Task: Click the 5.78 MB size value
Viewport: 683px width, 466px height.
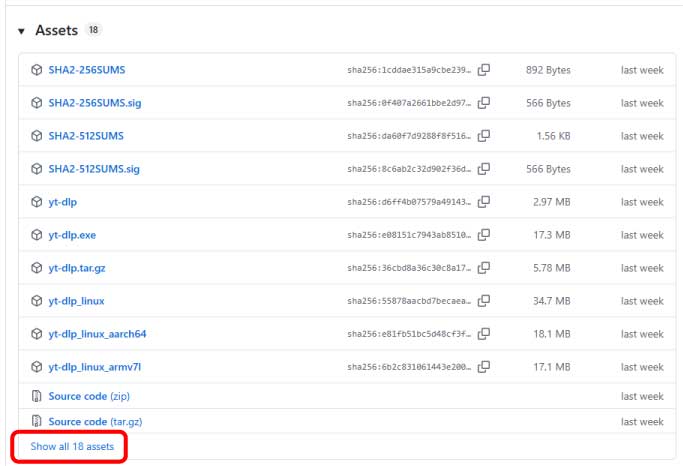Action: [x=551, y=268]
